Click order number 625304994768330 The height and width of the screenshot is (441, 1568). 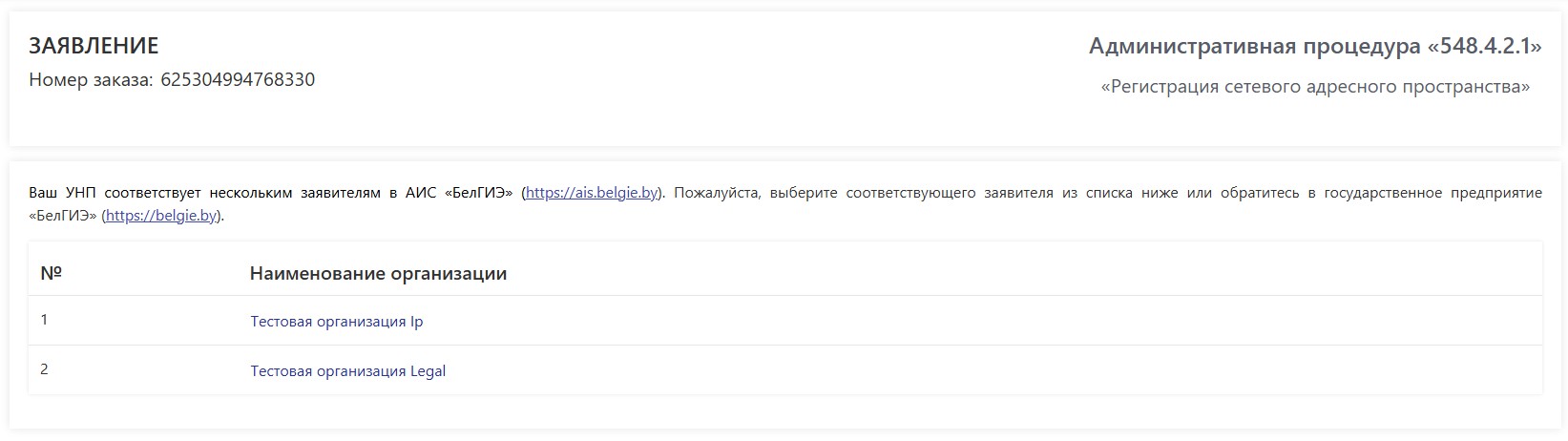pyautogui.click(x=238, y=79)
